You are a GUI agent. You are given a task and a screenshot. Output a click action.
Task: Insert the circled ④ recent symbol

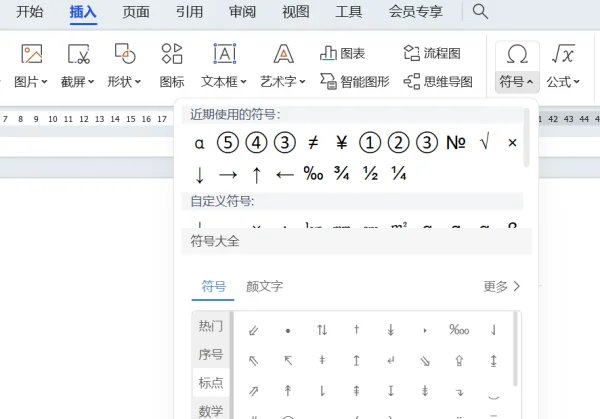click(256, 143)
